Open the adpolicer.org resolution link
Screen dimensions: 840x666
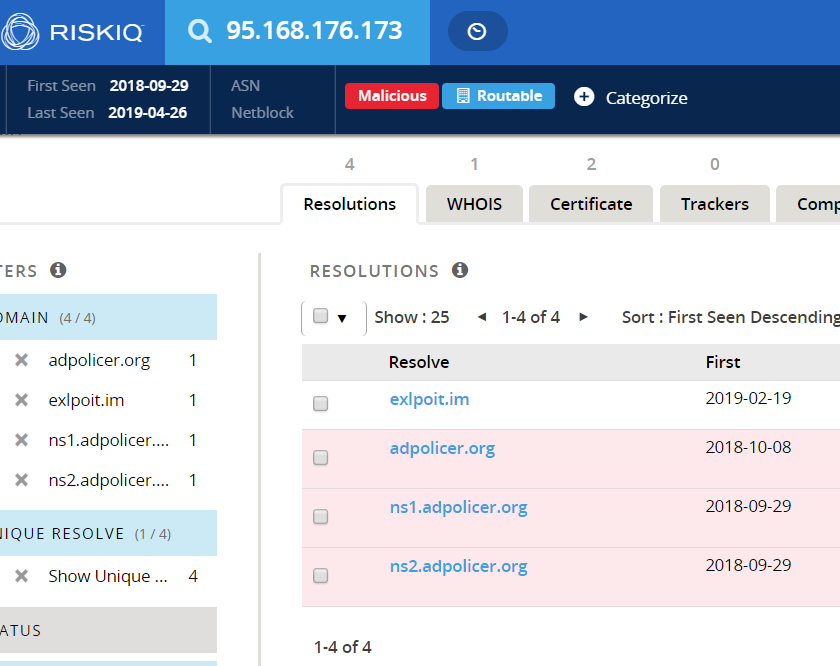point(442,448)
